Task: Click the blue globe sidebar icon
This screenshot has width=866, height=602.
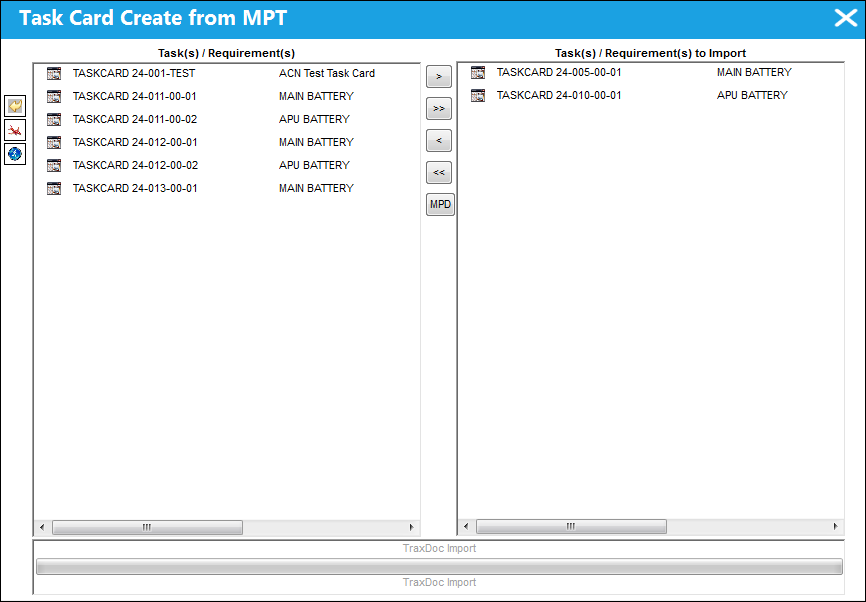Action: (x=15, y=154)
